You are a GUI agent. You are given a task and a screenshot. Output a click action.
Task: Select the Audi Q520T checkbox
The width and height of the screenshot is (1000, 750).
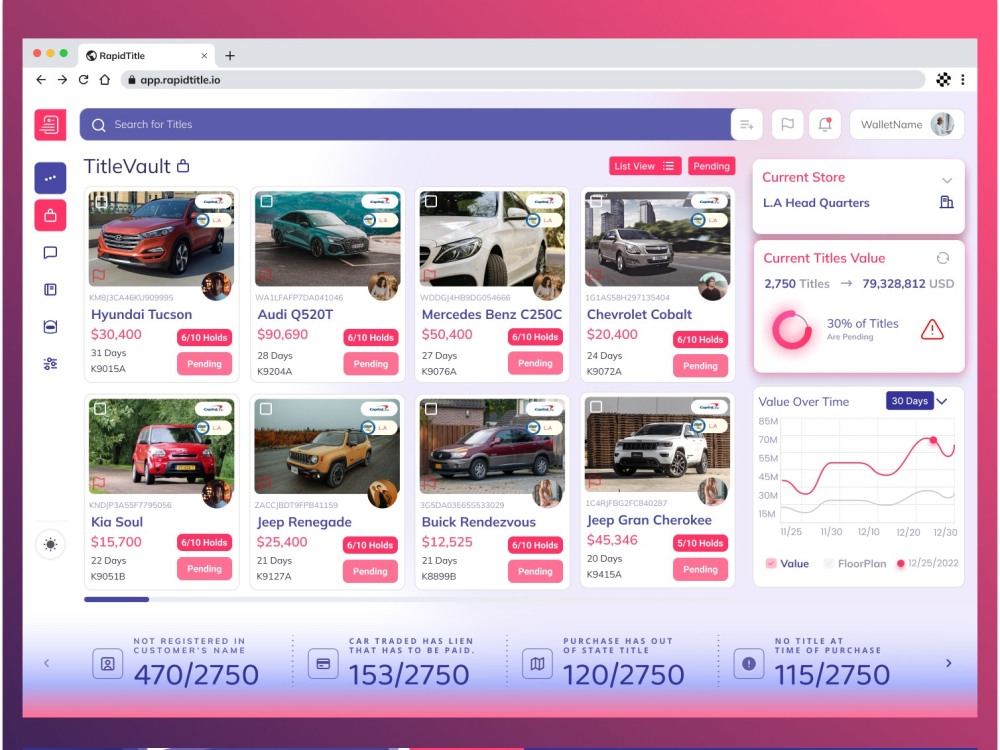(267, 201)
